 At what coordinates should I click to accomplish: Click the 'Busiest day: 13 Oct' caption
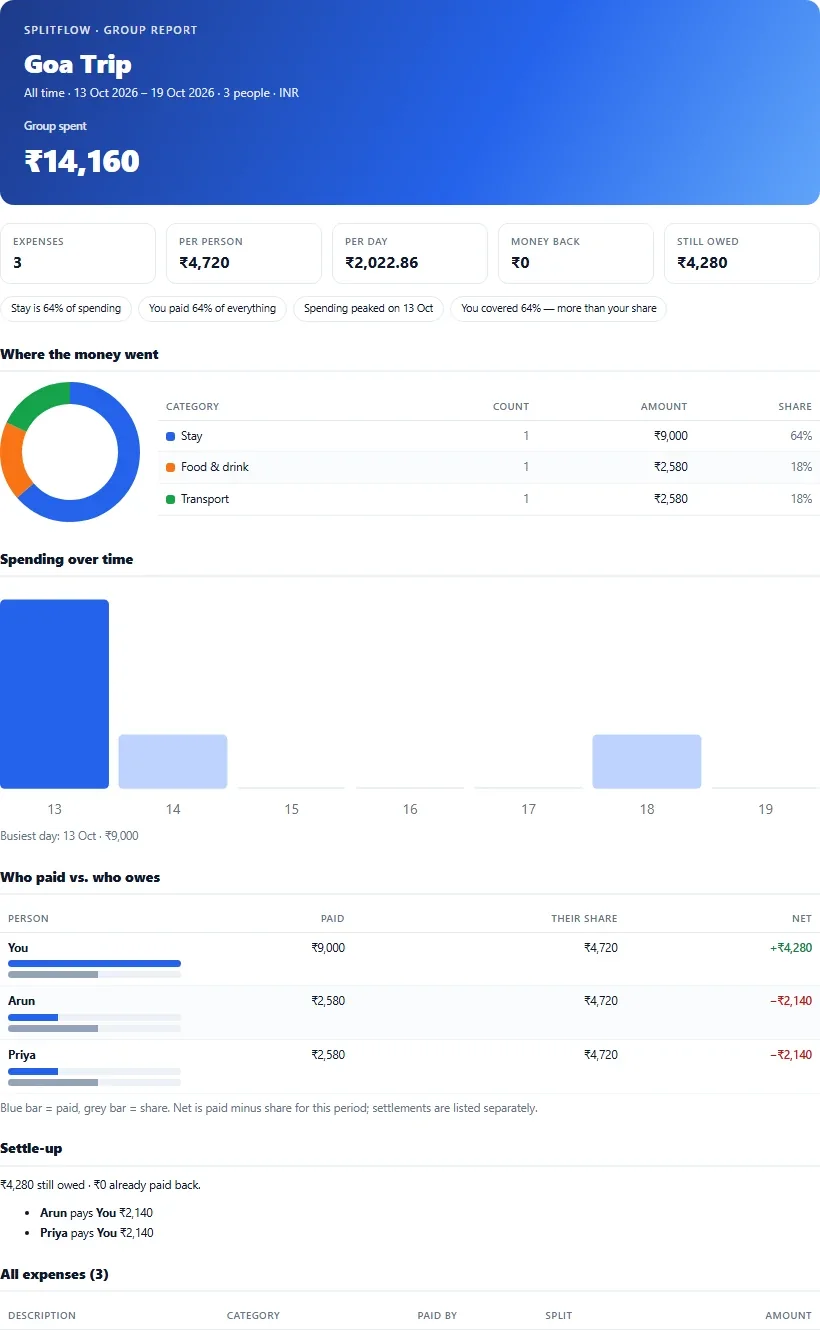click(x=69, y=836)
